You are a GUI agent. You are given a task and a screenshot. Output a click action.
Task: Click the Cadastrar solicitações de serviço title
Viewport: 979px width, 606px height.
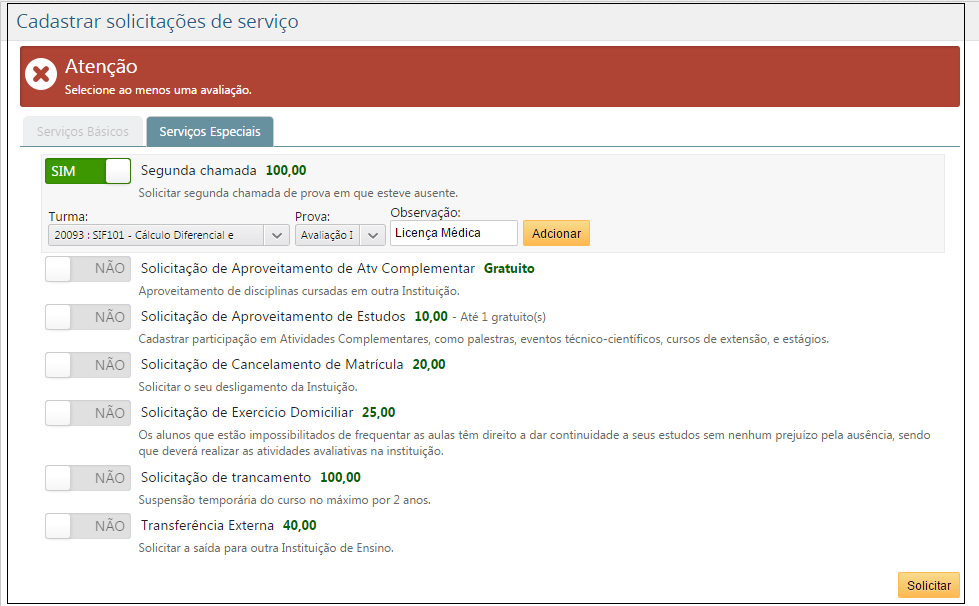[x=157, y=21]
